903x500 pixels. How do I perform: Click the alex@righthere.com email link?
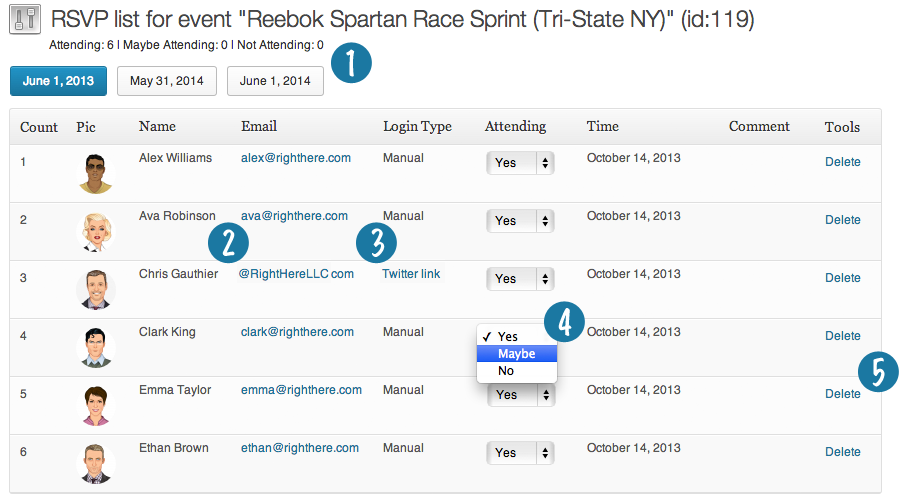click(x=295, y=158)
